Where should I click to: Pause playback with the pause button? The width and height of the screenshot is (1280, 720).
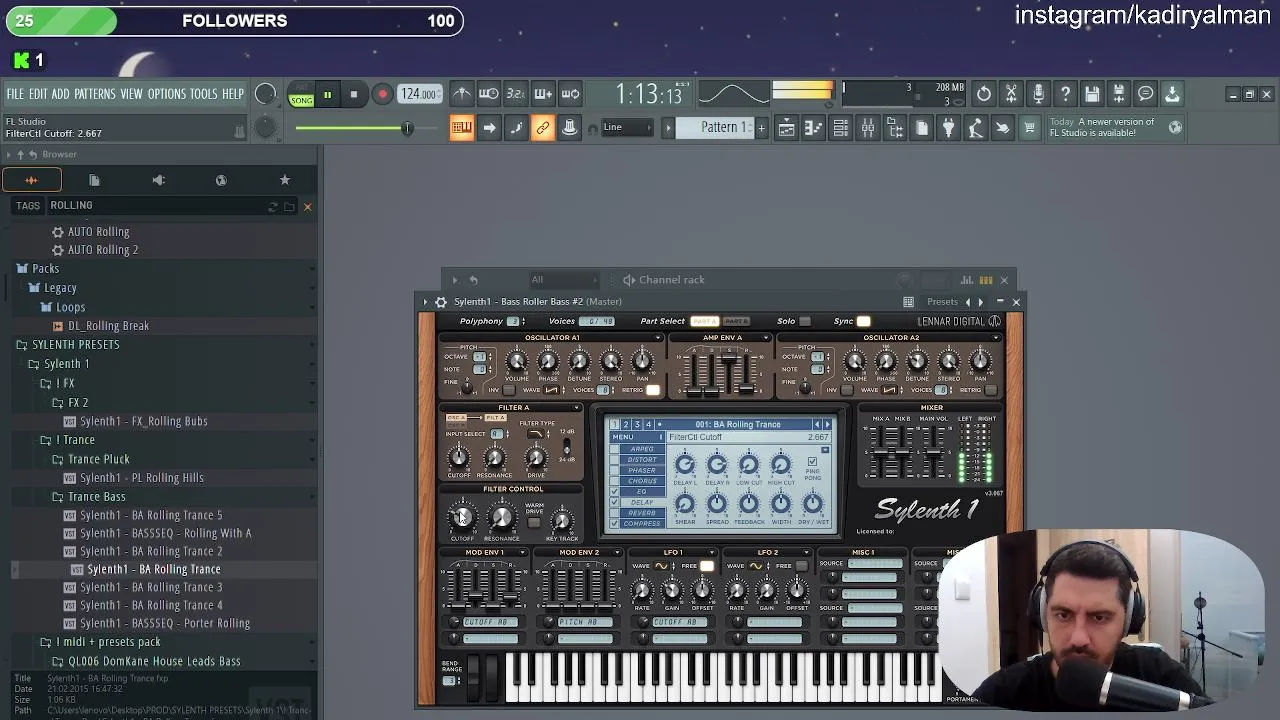click(x=327, y=95)
